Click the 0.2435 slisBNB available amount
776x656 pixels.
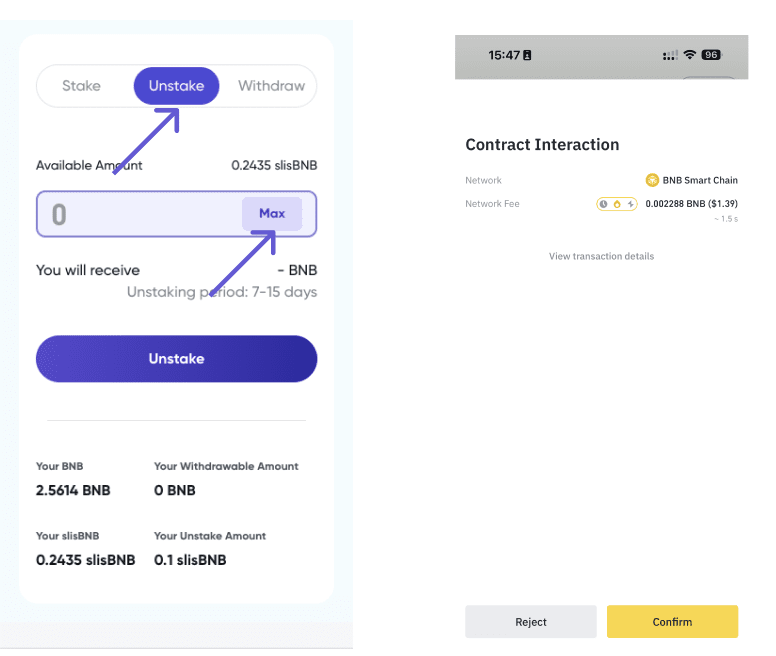274,166
